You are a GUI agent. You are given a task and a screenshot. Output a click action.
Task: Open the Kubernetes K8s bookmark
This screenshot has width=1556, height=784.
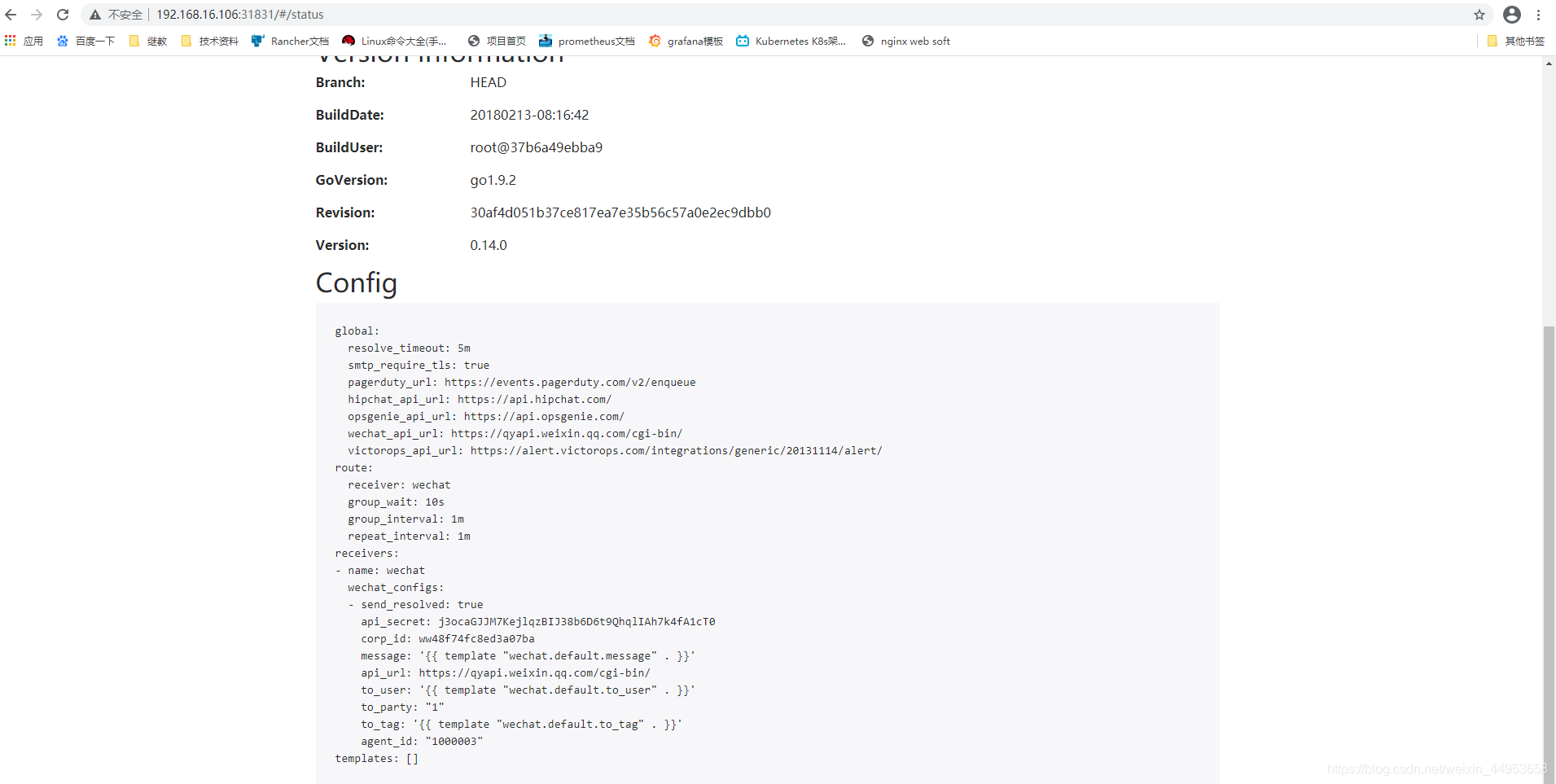point(791,41)
